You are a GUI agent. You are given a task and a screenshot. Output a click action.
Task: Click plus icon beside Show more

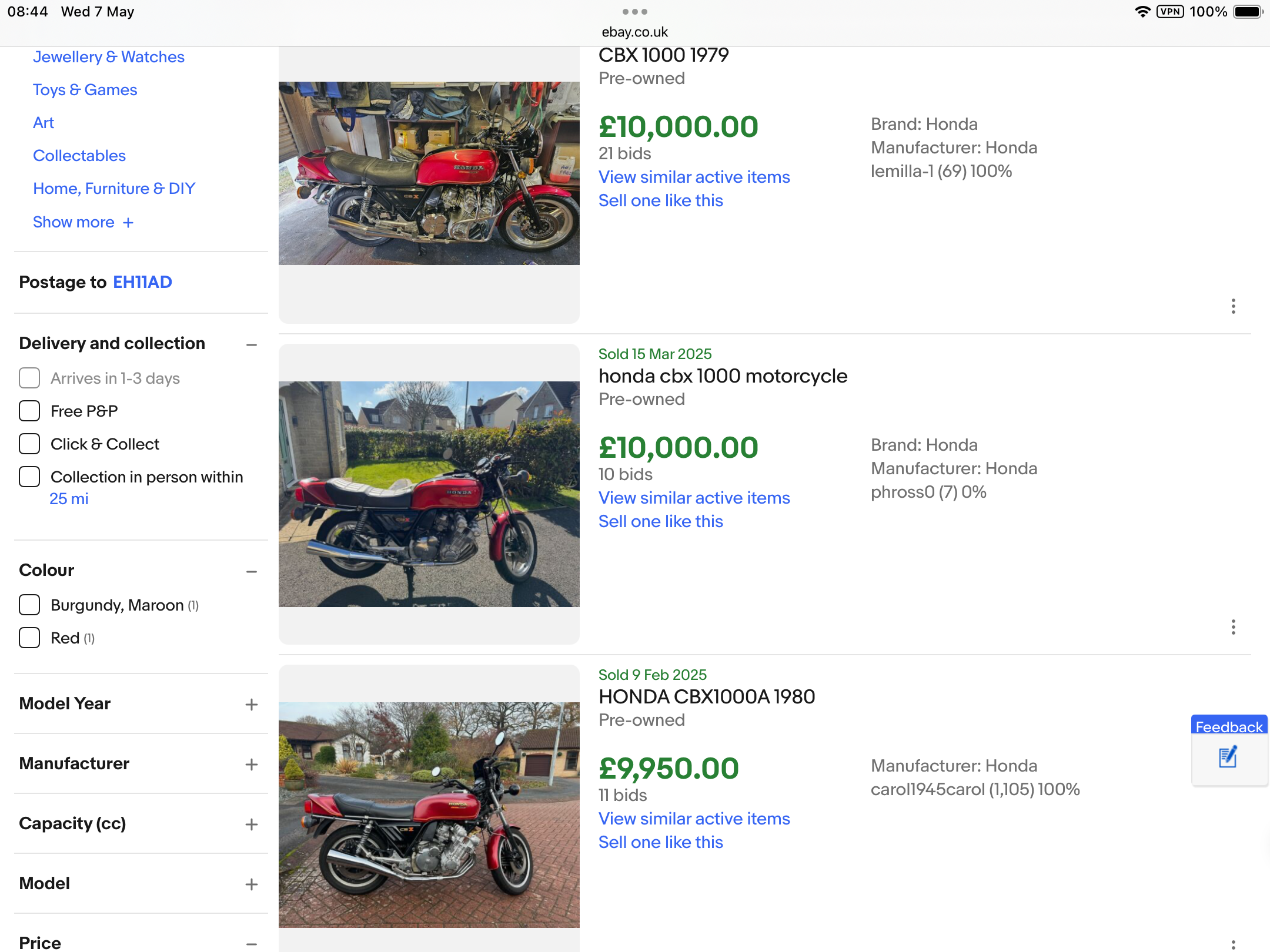tap(128, 223)
